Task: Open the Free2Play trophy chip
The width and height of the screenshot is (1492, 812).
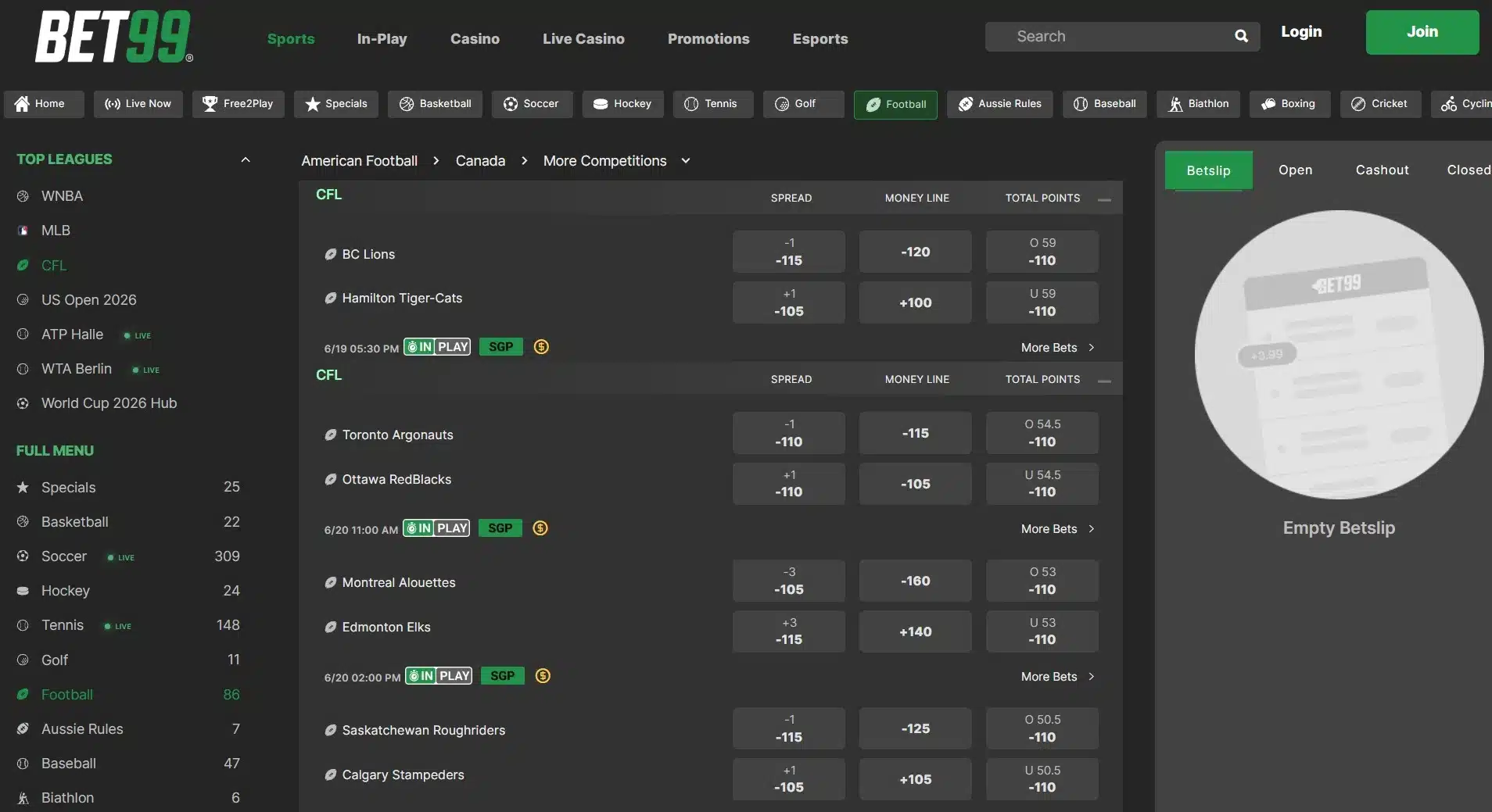Action: point(238,104)
